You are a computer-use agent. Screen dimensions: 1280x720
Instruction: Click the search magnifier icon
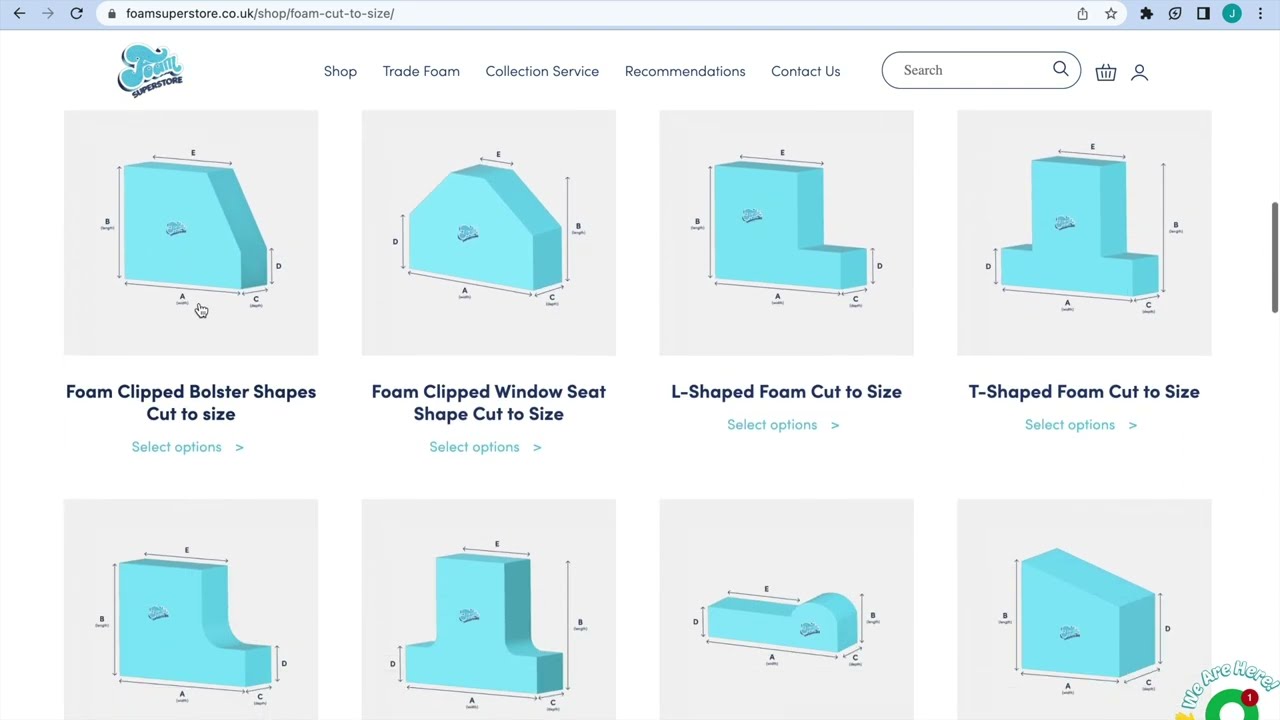coord(1060,69)
